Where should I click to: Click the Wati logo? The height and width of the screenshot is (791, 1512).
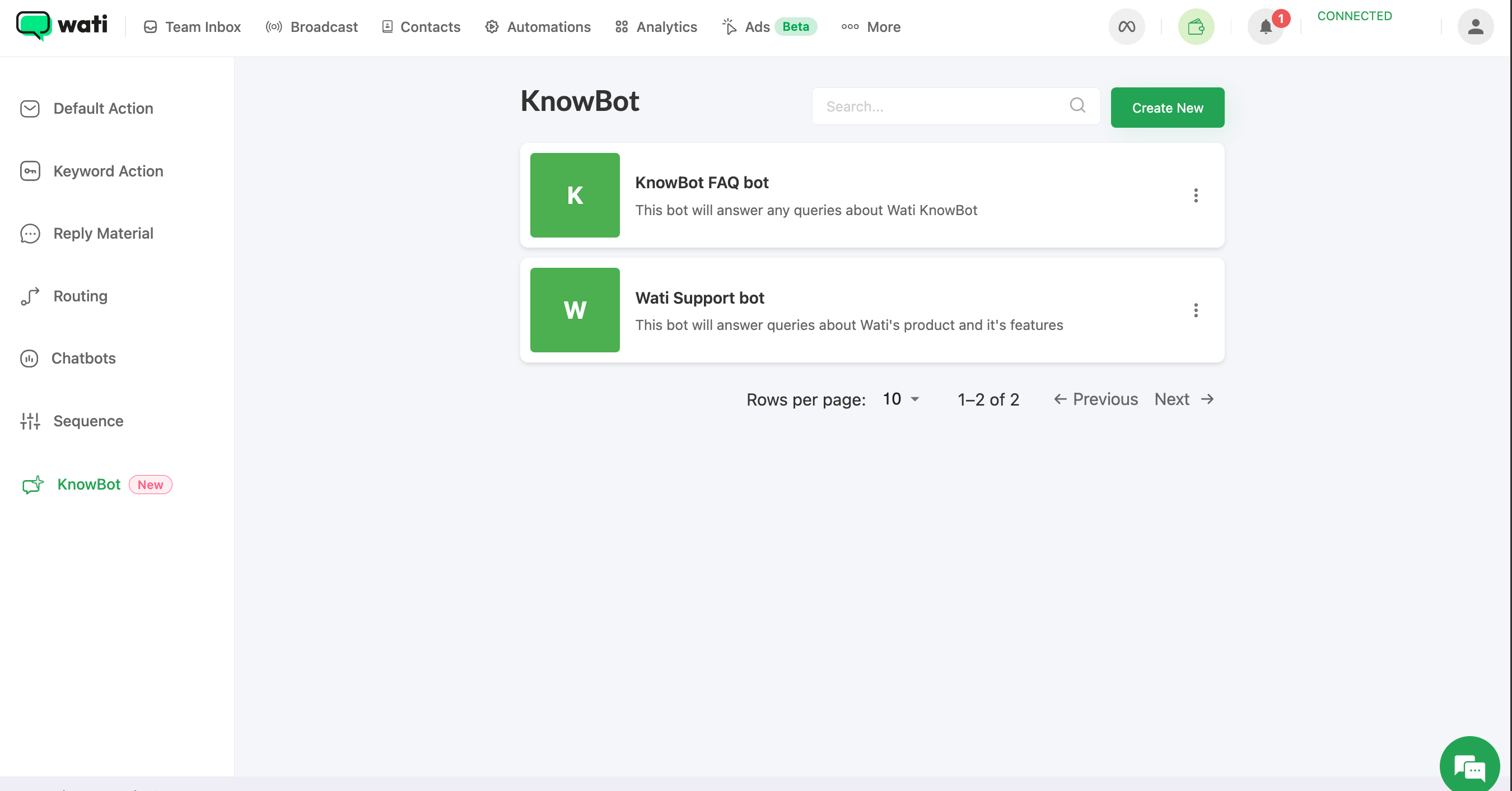(x=62, y=25)
